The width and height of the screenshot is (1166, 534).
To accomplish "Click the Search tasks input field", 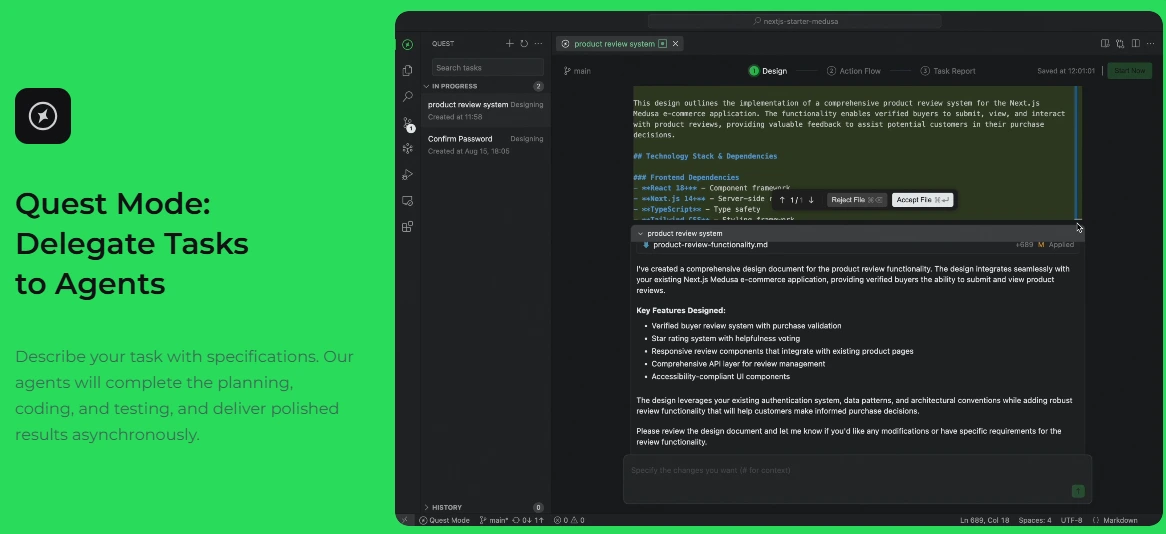I will (x=487, y=68).
